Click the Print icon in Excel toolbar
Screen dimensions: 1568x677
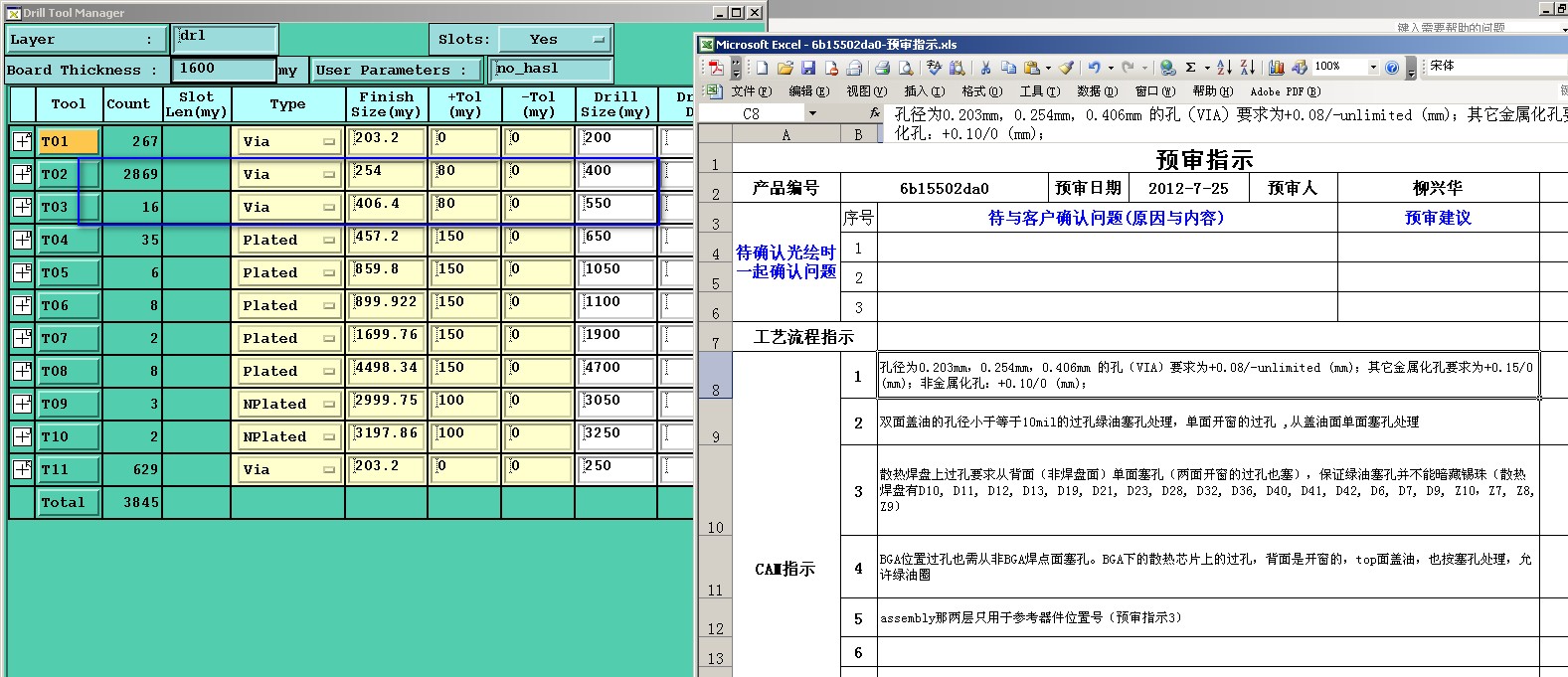tap(882, 67)
